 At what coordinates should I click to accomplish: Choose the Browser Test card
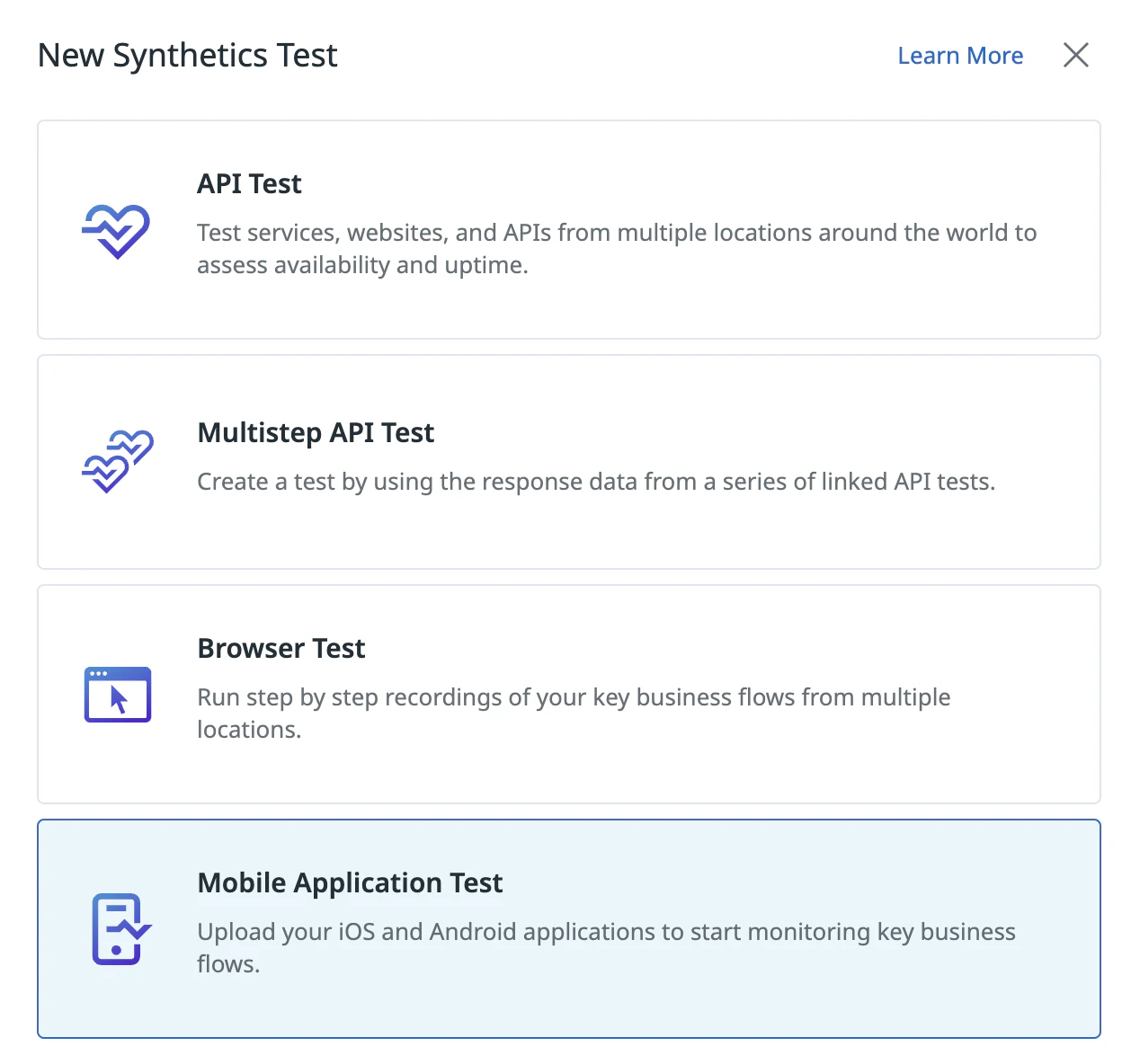568,694
